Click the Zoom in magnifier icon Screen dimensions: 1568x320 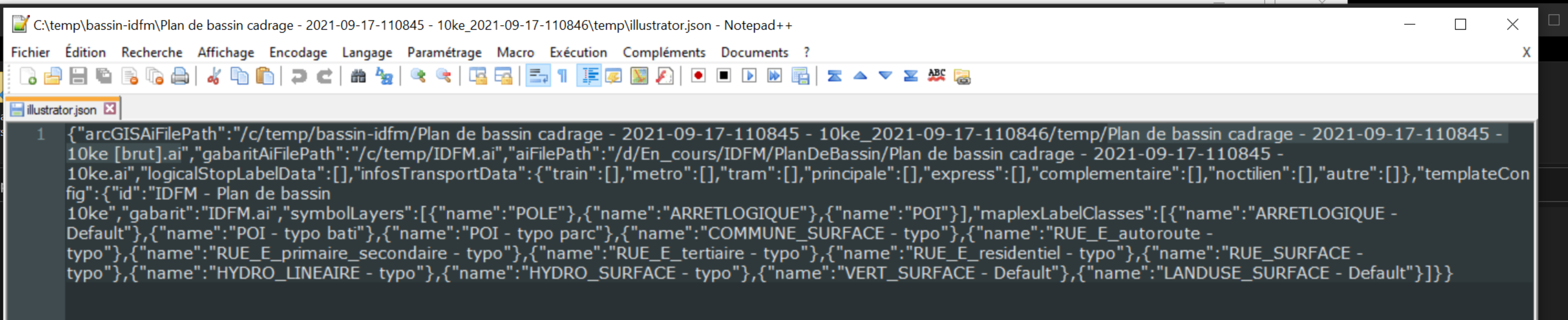pos(417,76)
